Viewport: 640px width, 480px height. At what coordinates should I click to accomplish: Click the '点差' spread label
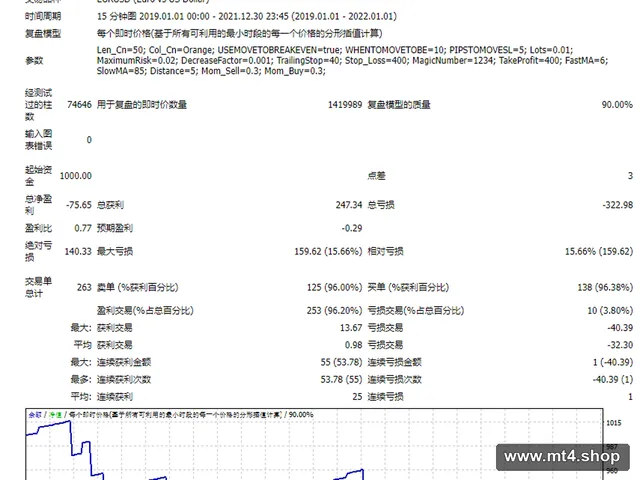point(376,176)
